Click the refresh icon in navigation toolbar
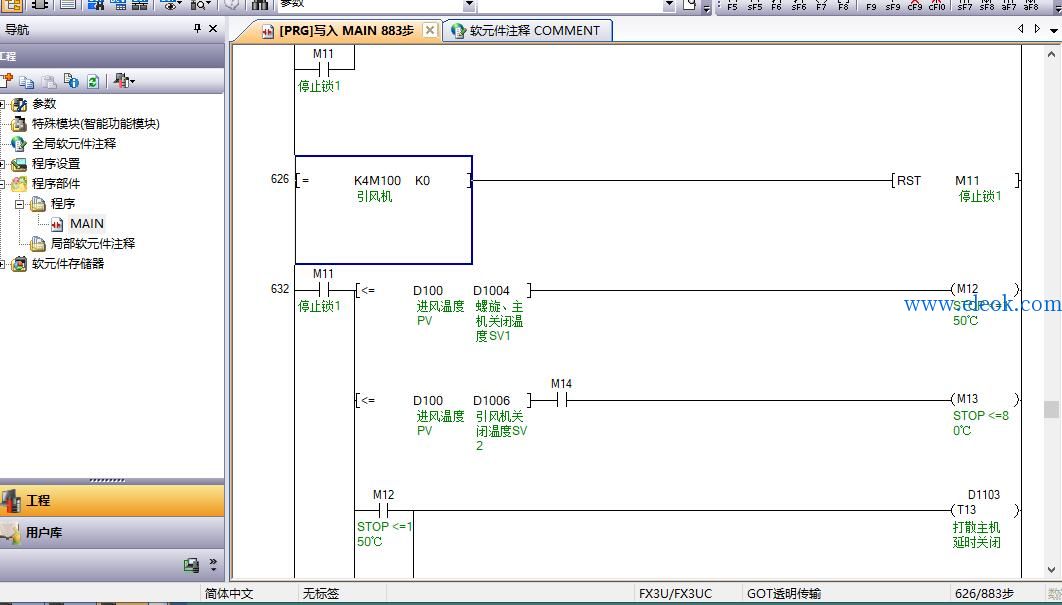Screen dimensions: 1062x605 coord(93,81)
